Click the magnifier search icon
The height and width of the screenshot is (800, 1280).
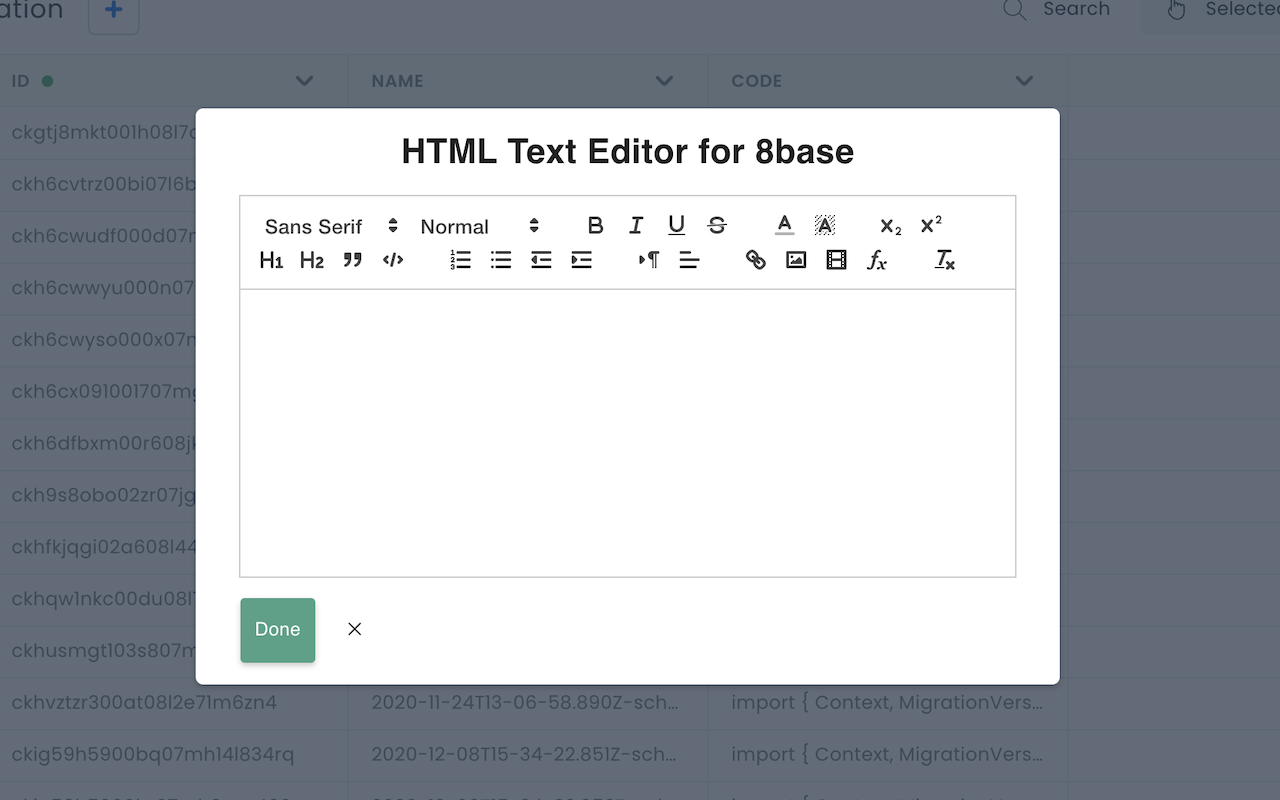point(1015,10)
